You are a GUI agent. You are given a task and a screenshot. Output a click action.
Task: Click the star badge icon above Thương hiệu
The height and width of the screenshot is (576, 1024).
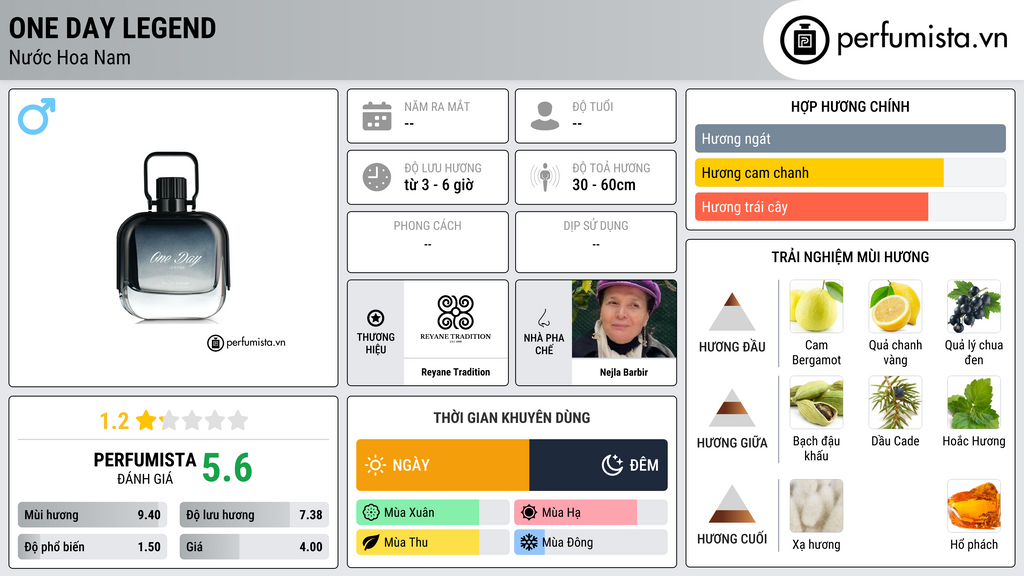376,318
